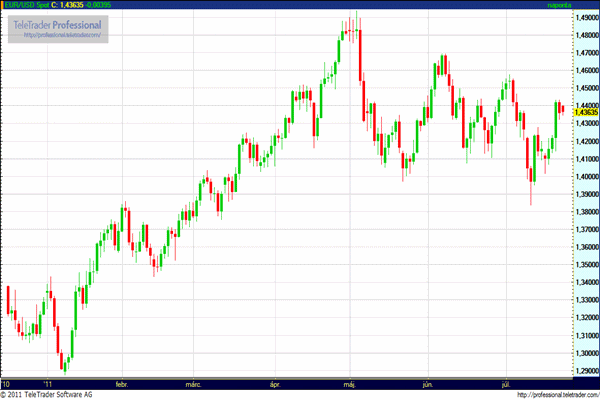Select the ápr. label on the time axis
This screenshot has width=600, height=400.
[x=275, y=383]
